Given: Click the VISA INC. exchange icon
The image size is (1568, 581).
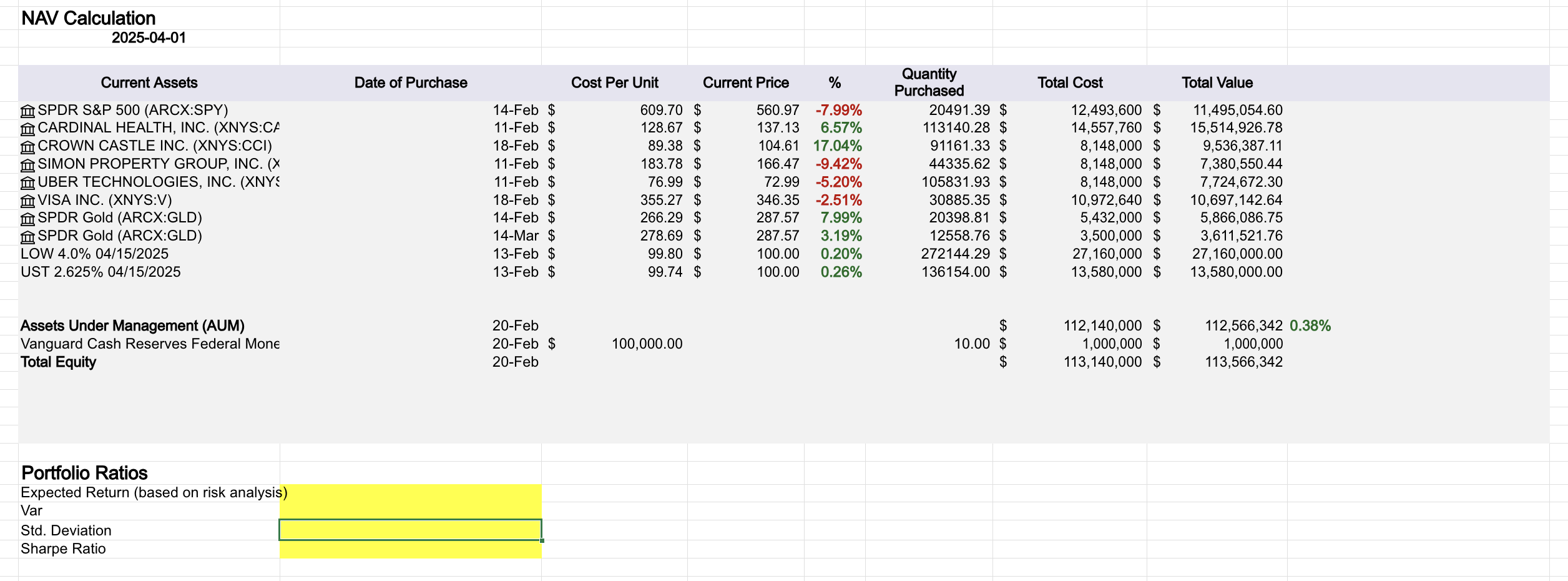Looking at the screenshot, I should pyautogui.click(x=27, y=200).
